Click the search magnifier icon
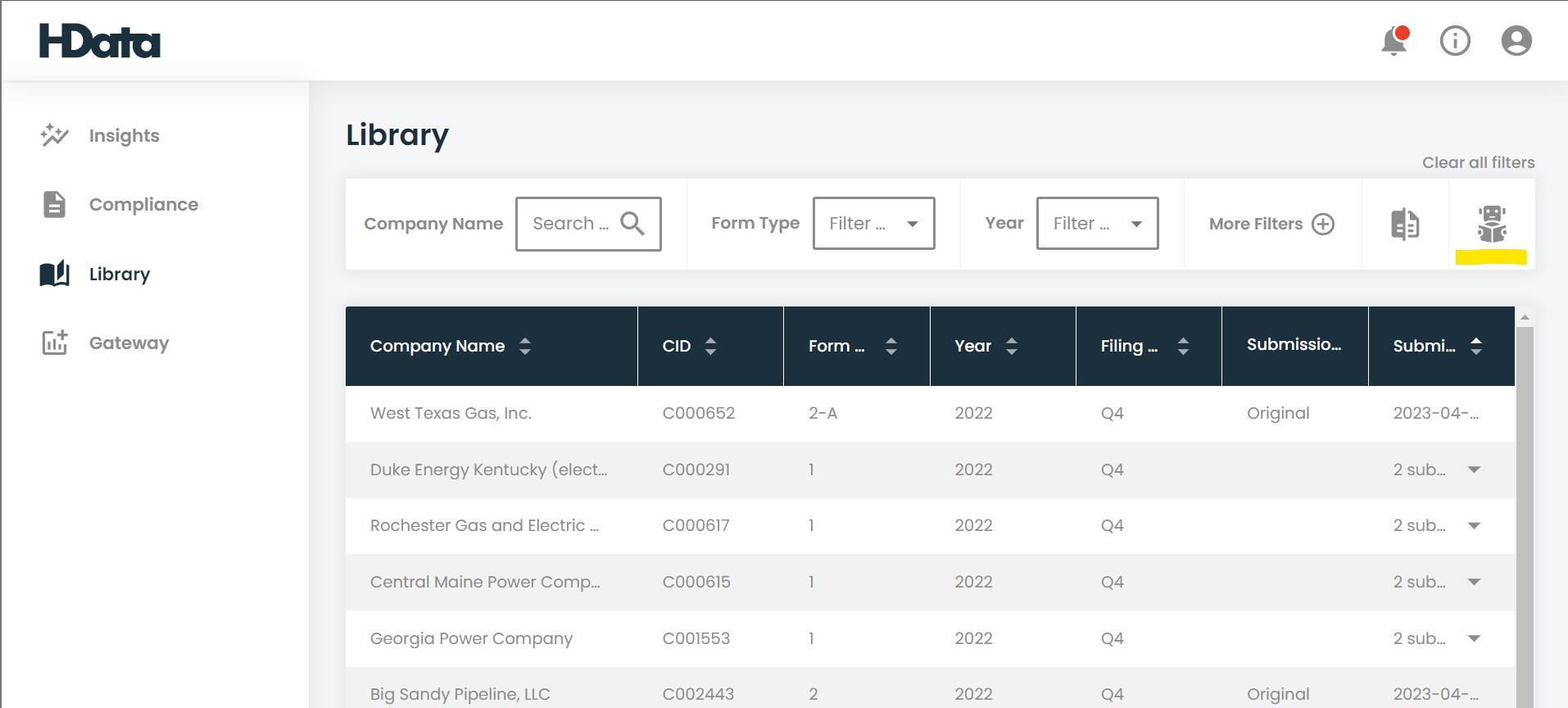This screenshot has height=708, width=1568. coord(632,223)
